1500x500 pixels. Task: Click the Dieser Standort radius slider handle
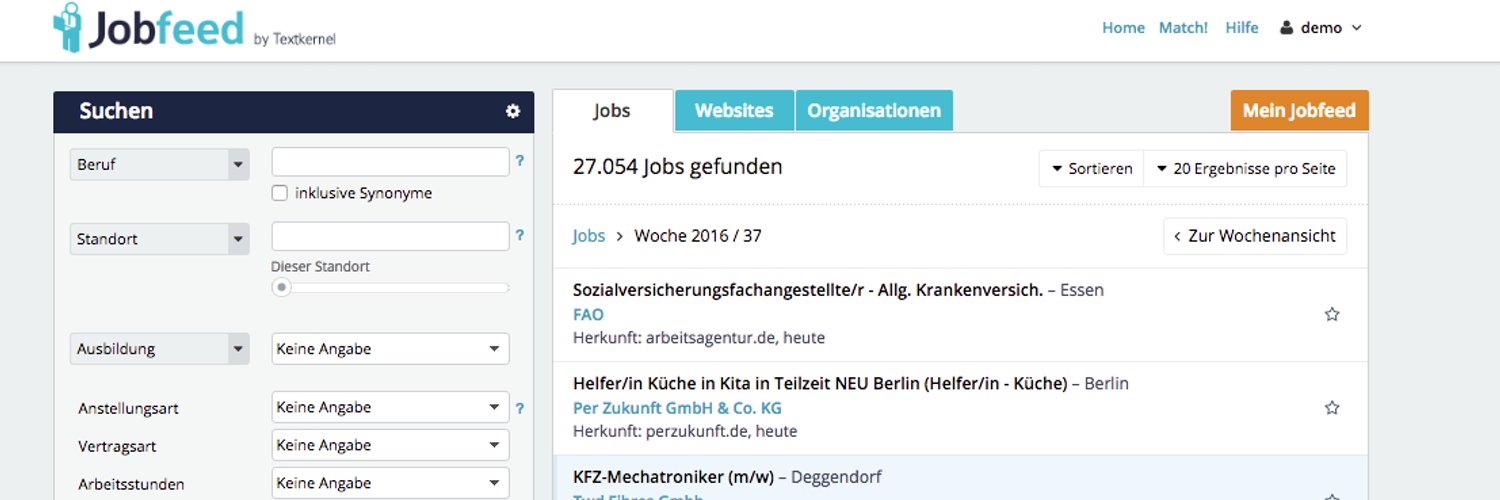(x=282, y=288)
